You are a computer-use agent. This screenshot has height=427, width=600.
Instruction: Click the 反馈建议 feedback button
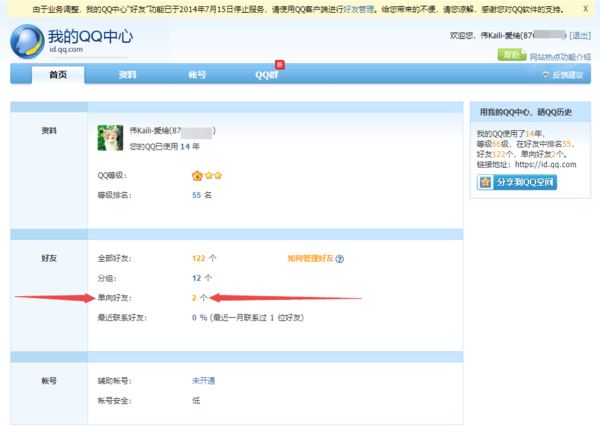tap(561, 75)
